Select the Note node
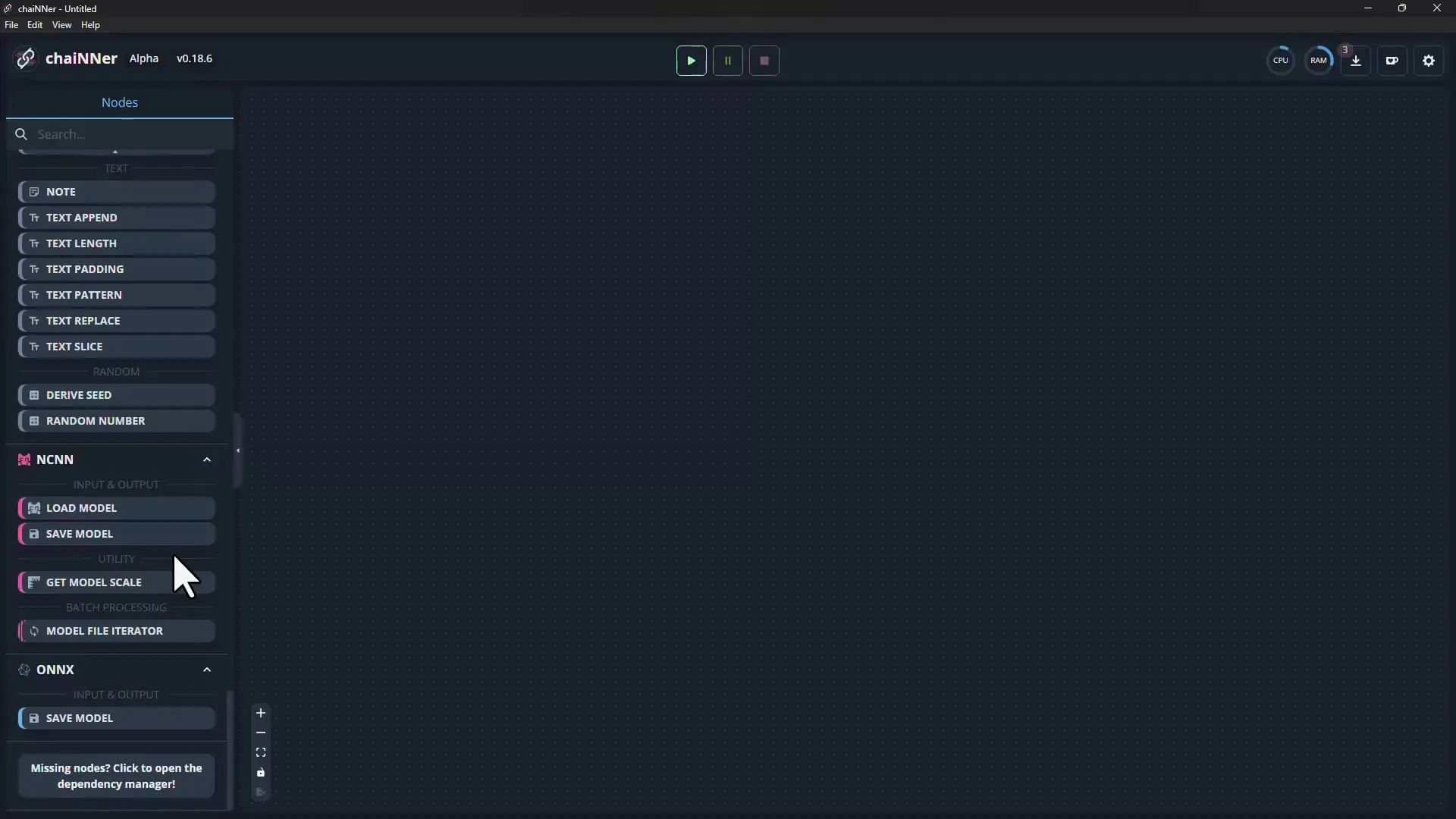 [x=115, y=191]
